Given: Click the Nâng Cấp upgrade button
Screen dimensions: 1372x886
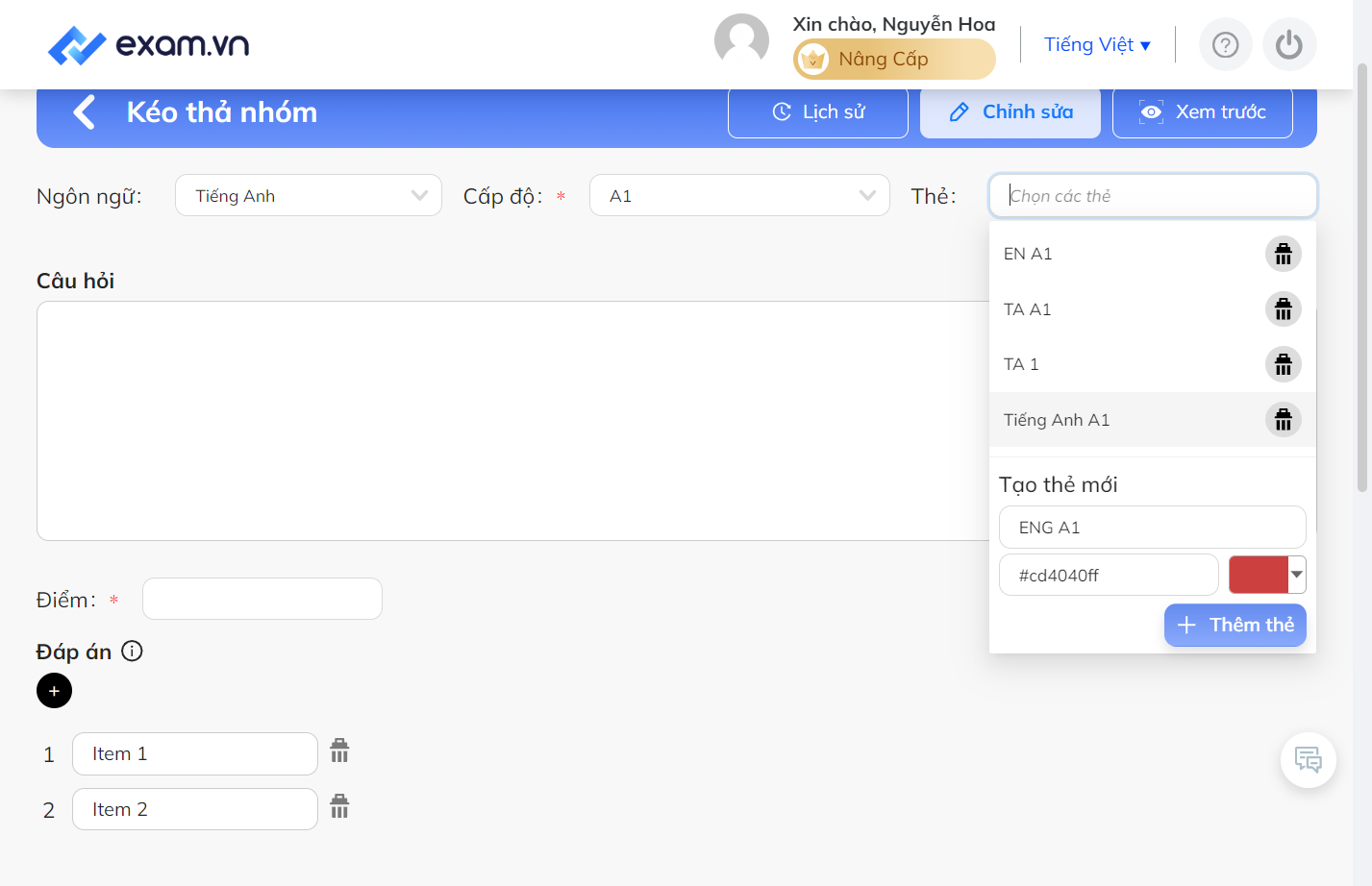Looking at the screenshot, I should (x=894, y=60).
